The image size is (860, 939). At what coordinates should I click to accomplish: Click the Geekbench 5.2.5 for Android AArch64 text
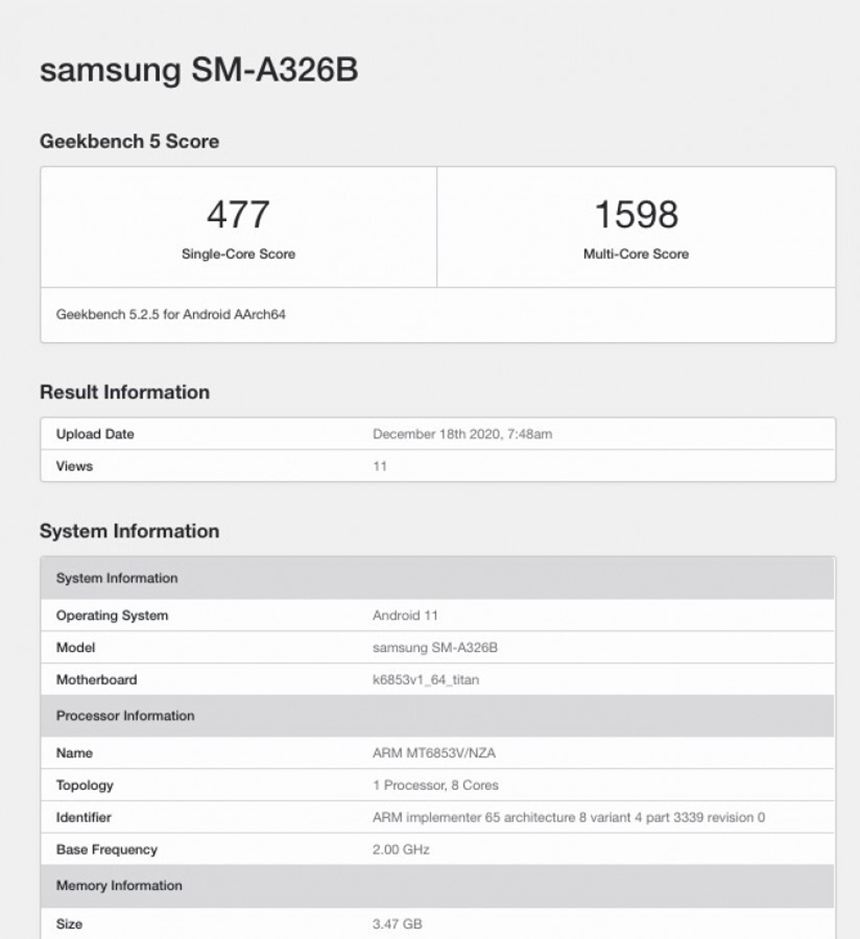[x=171, y=315]
